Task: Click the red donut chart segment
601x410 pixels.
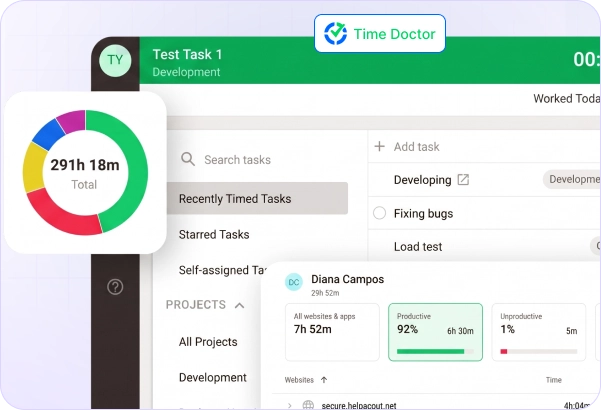Action: (61, 215)
